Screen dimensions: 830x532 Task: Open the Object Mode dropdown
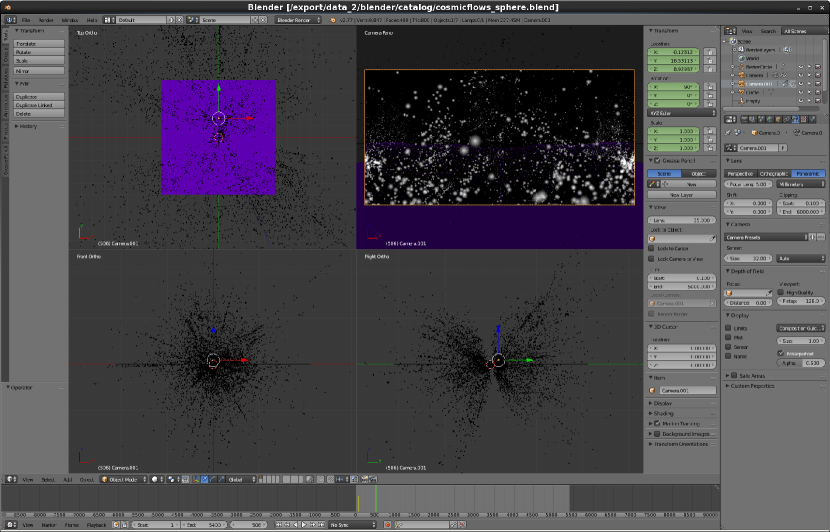(125, 479)
